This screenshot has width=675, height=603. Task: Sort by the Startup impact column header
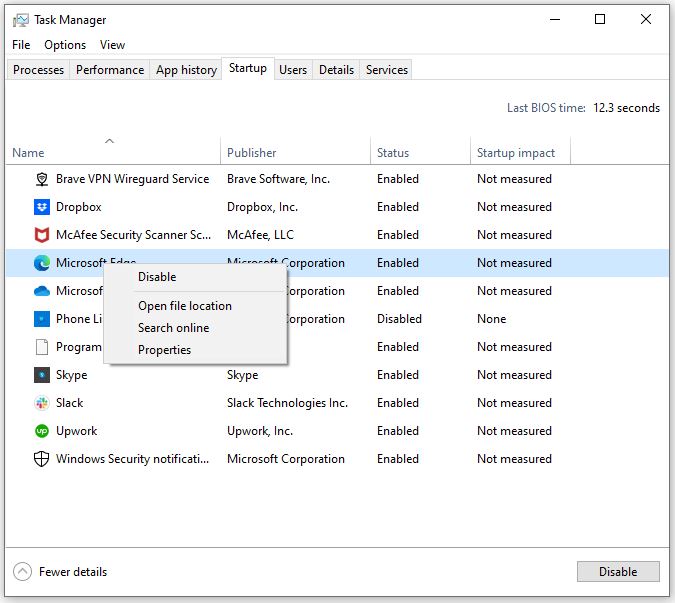coord(520,151)
